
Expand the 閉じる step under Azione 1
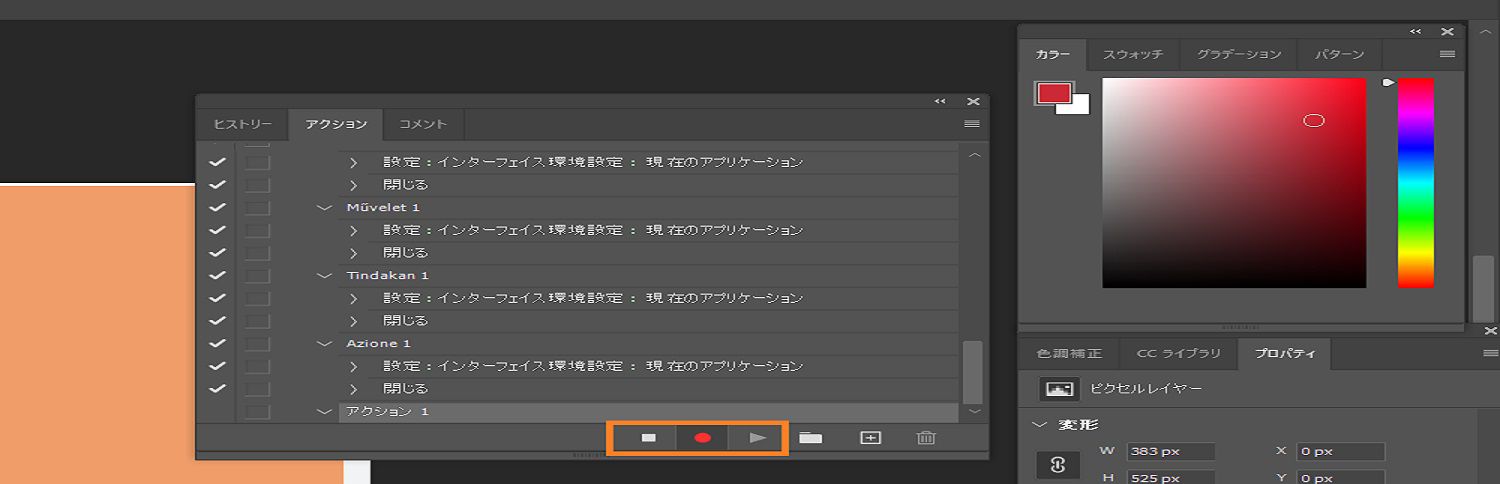pyautogui.click(x=353, y=388)
